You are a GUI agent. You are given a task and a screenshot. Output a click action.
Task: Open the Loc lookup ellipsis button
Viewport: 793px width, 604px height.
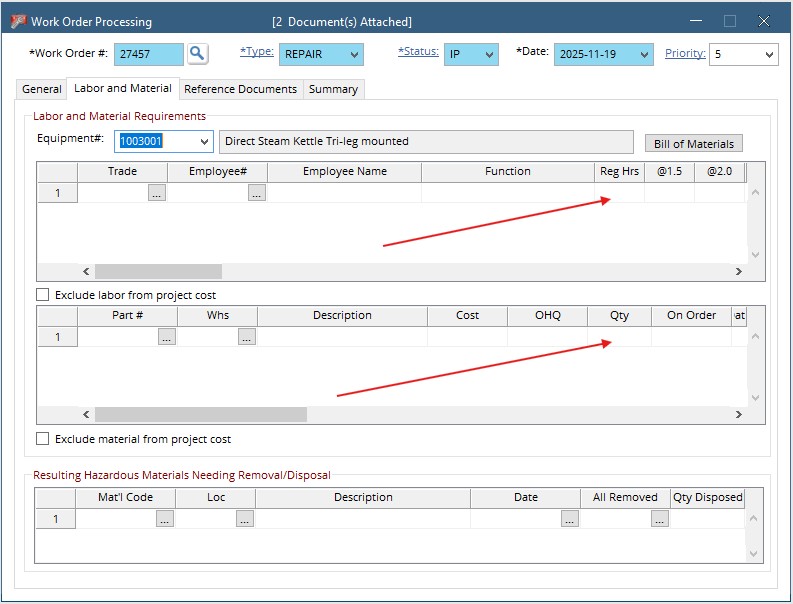click(245, 519)
